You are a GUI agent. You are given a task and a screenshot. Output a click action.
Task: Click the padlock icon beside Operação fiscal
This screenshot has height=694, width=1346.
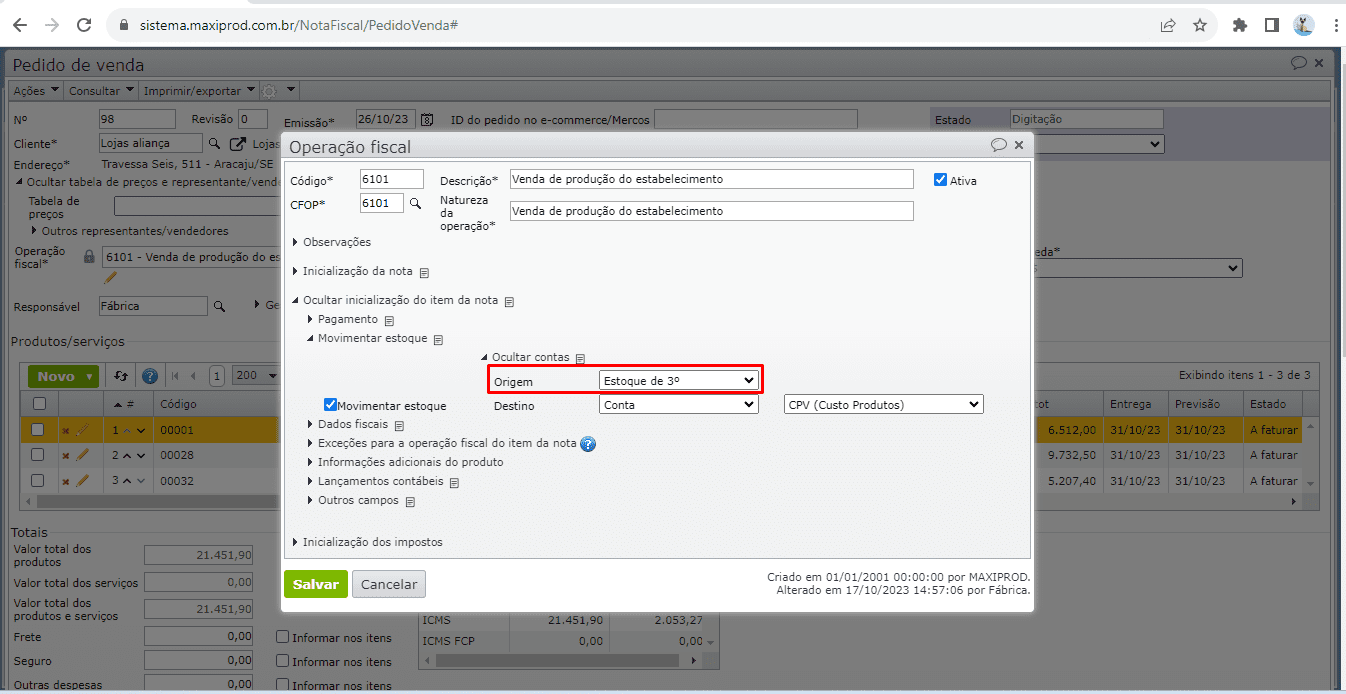coord(89,257)
